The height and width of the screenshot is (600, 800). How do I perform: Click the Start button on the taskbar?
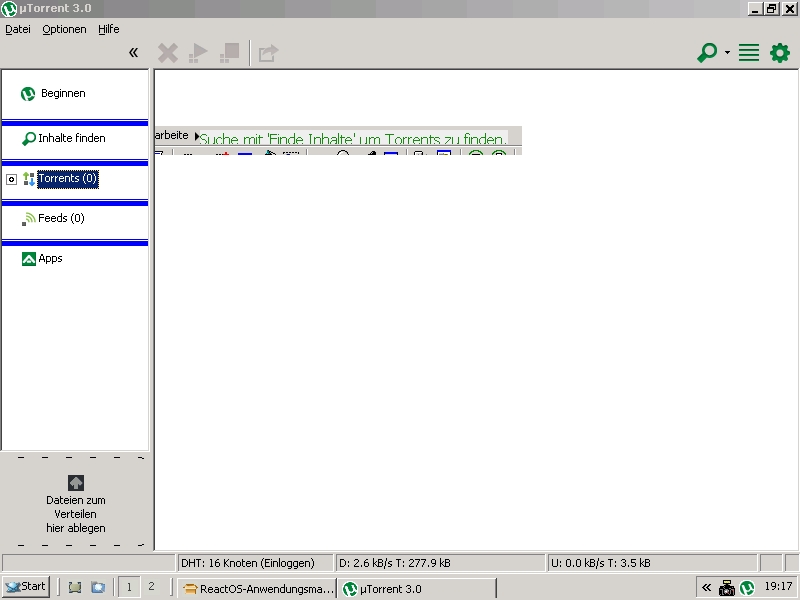(x=26, y=587)
